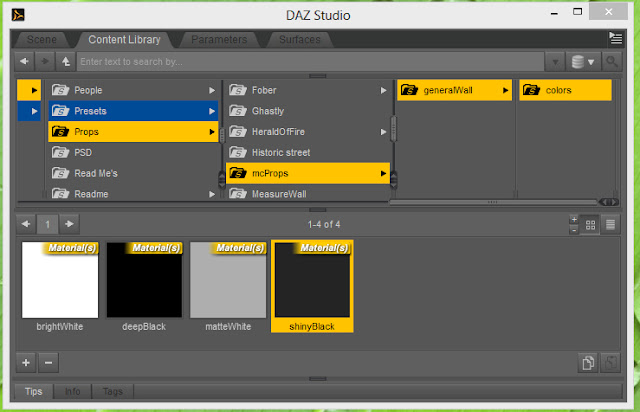
Task: Increase thumbnail size with plus
Action: (x=574, y=220)
